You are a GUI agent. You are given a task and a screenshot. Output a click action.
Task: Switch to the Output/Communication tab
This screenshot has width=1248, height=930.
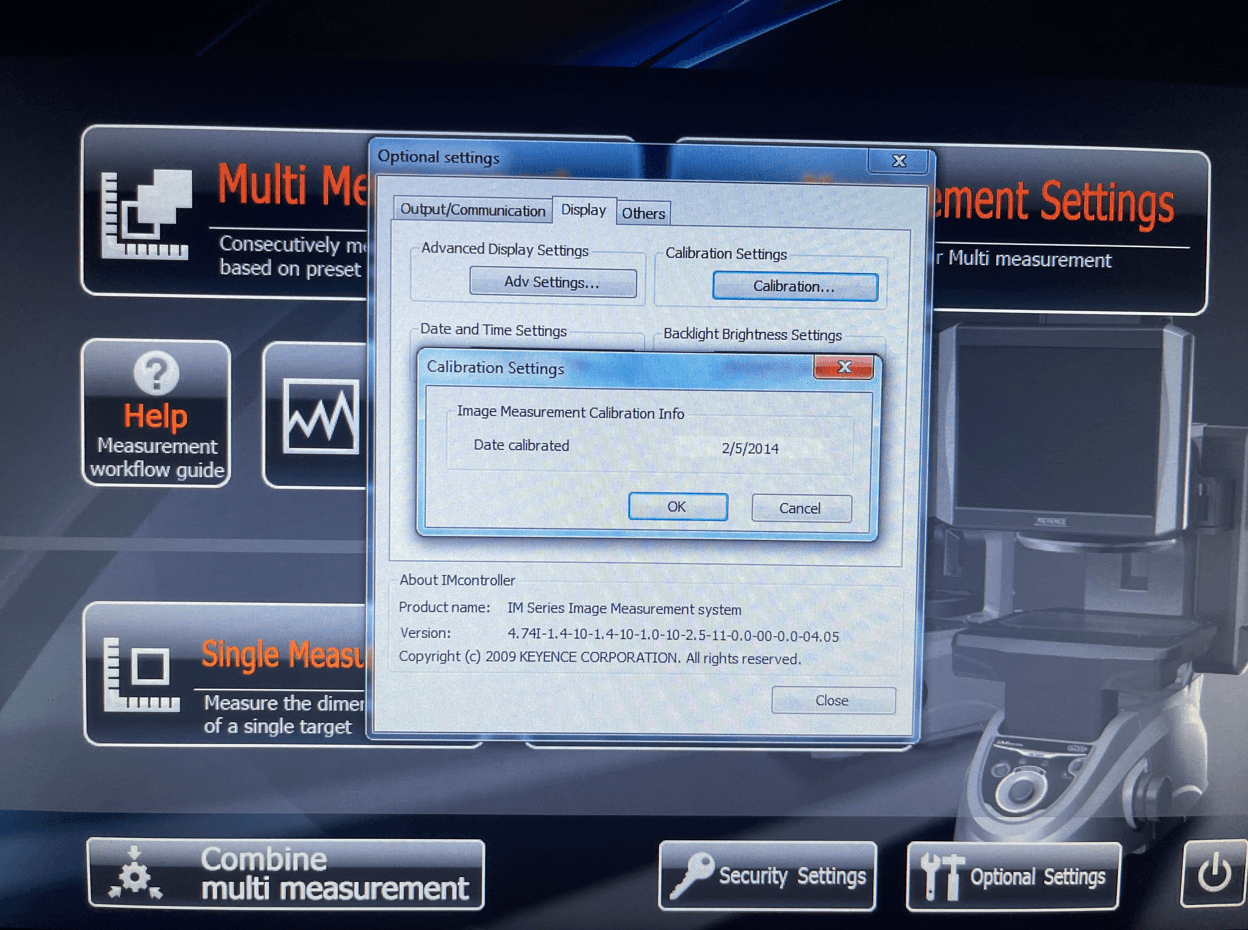472,210
